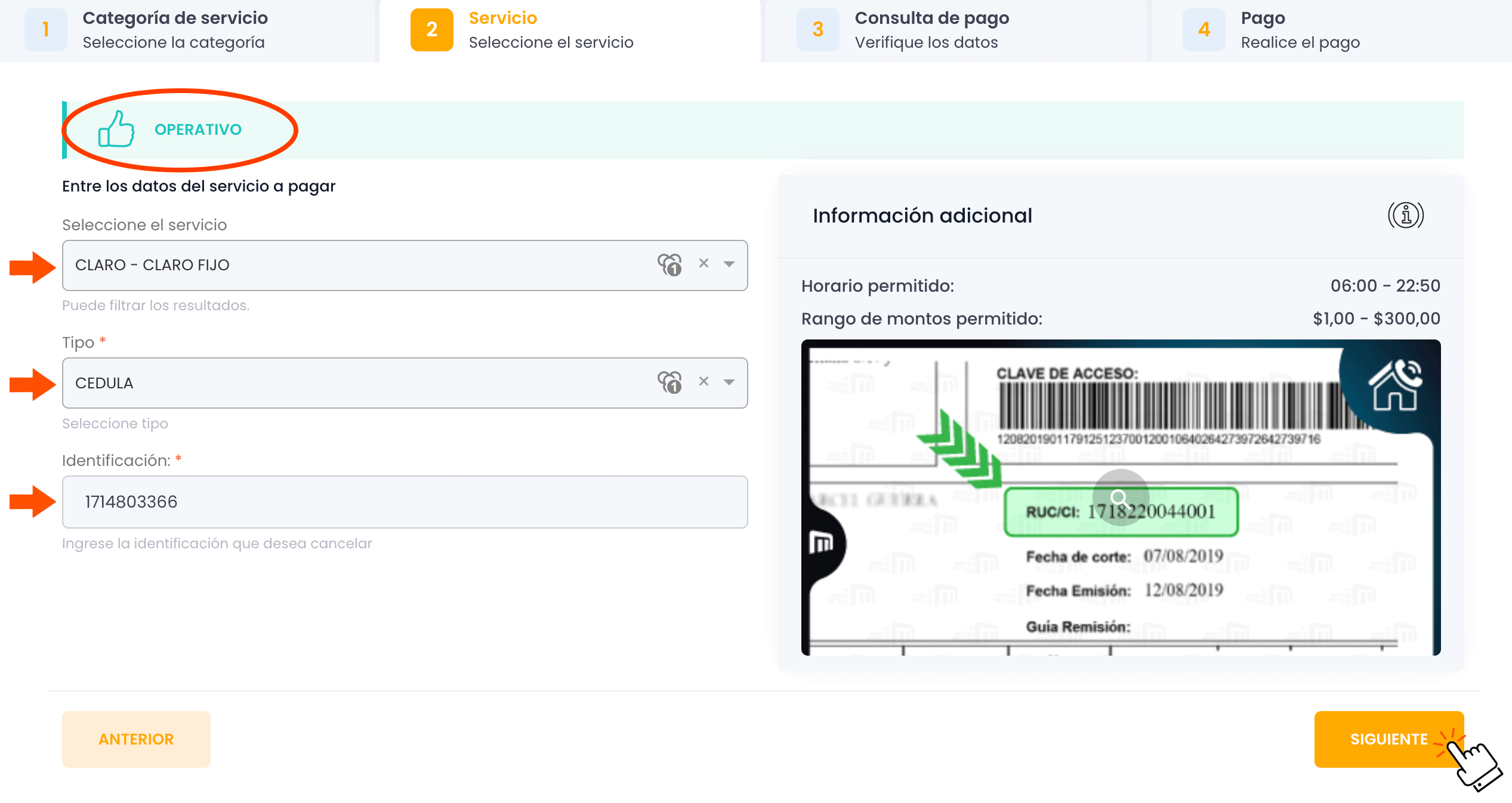Click the Horario permitido label

(x=878, y=286)
